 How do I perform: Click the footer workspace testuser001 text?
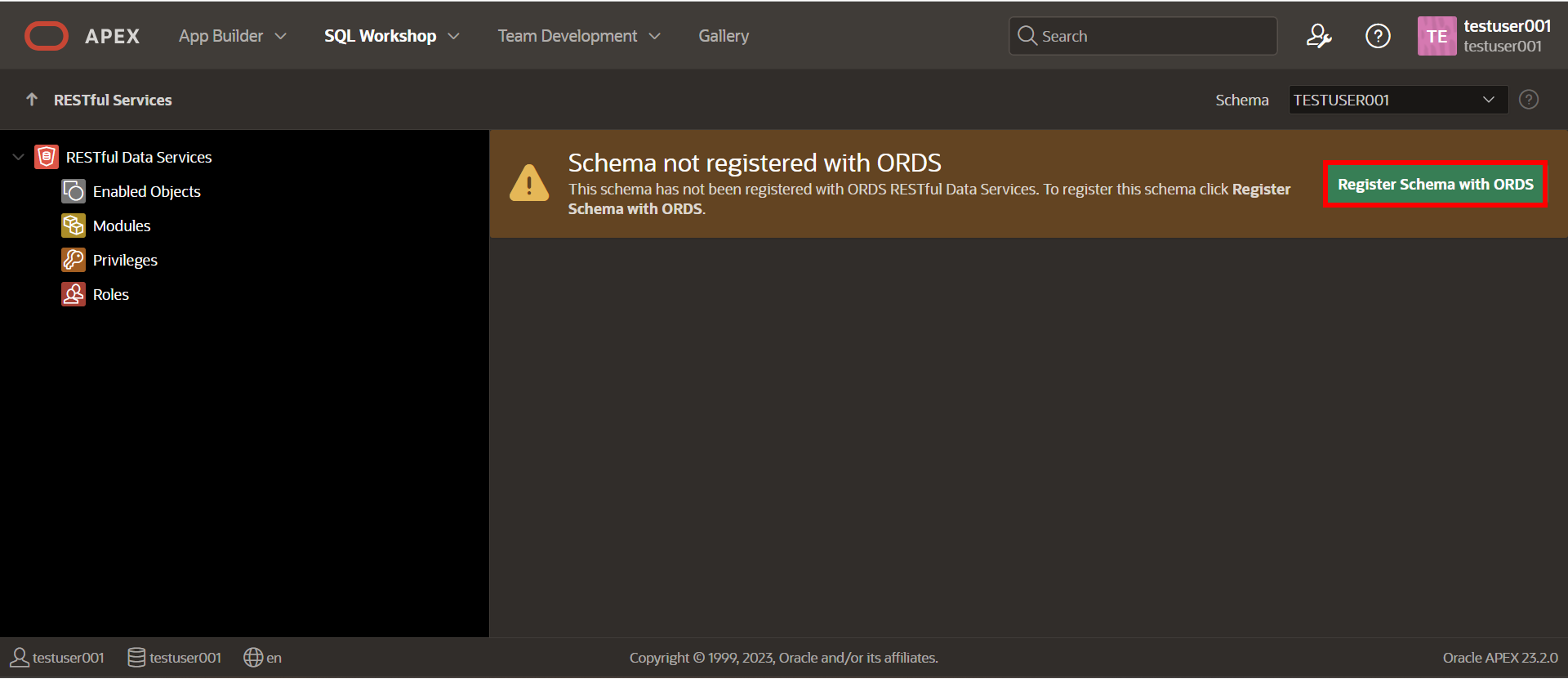tap(185, 658)
